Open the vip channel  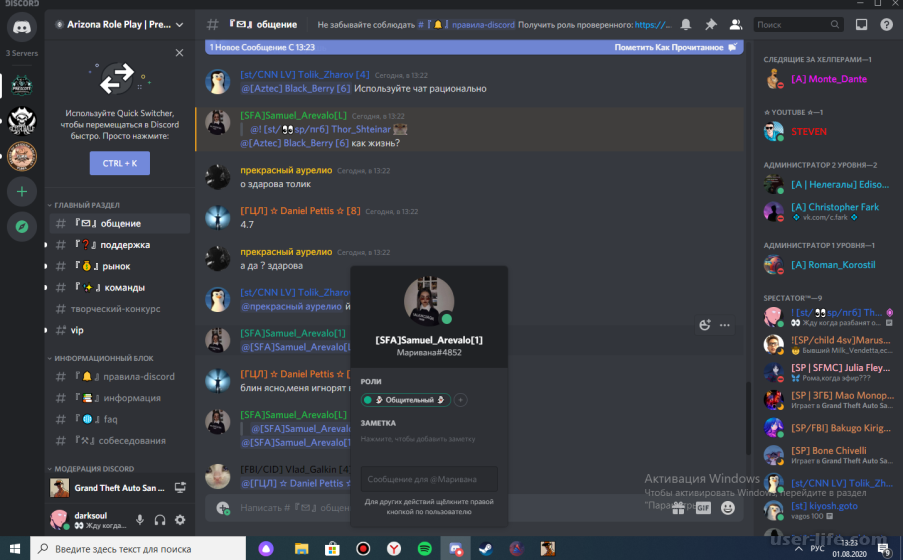coord(120,330)
